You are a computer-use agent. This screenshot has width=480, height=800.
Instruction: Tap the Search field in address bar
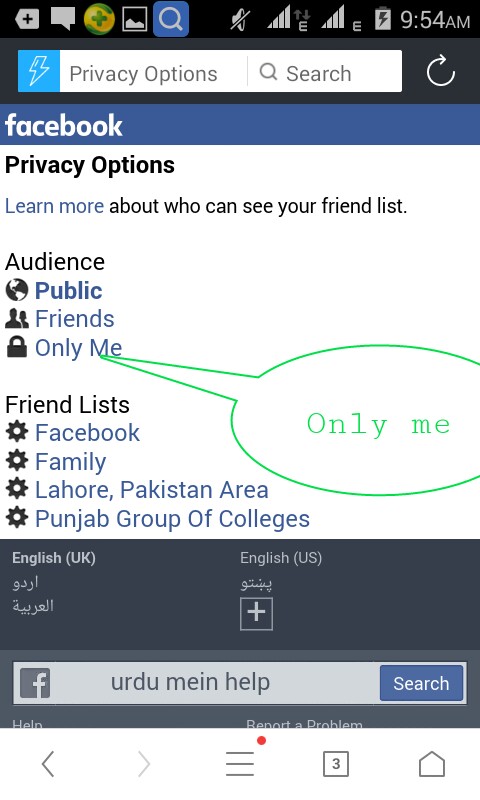(x=324, y=71)
